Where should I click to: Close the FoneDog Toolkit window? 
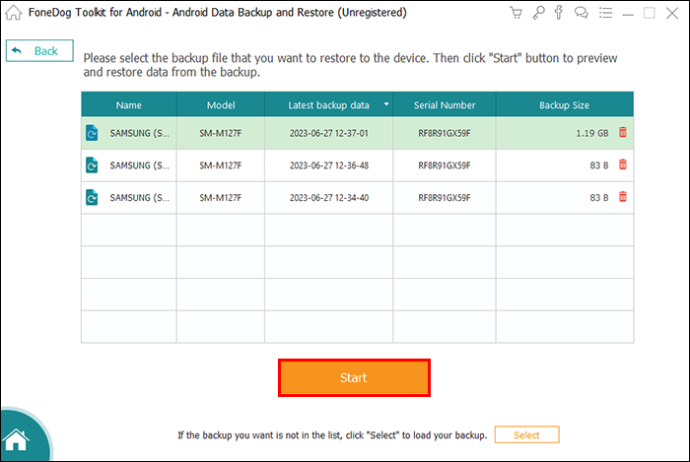672,13
